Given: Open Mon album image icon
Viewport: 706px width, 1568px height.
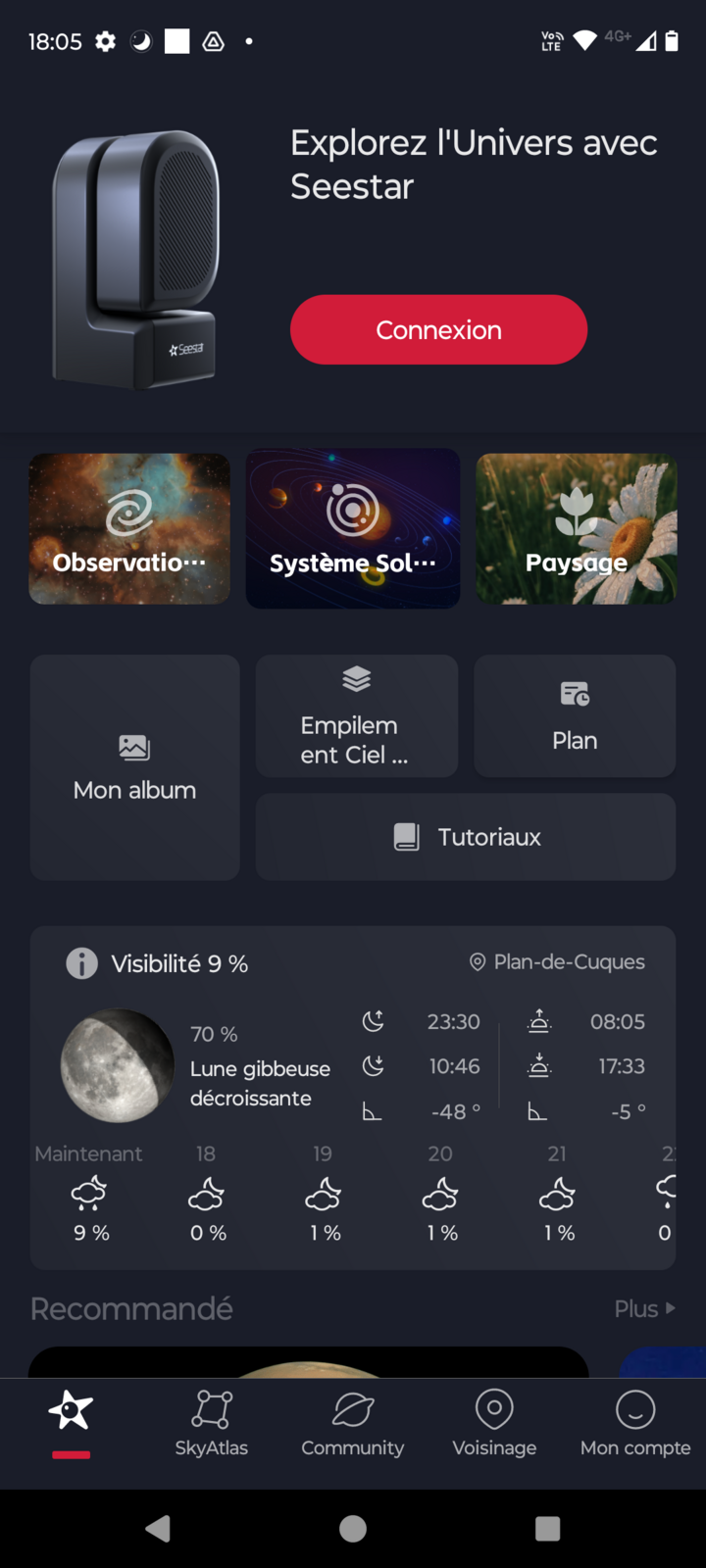Looking at the screenshot, I should click(134, 748).
